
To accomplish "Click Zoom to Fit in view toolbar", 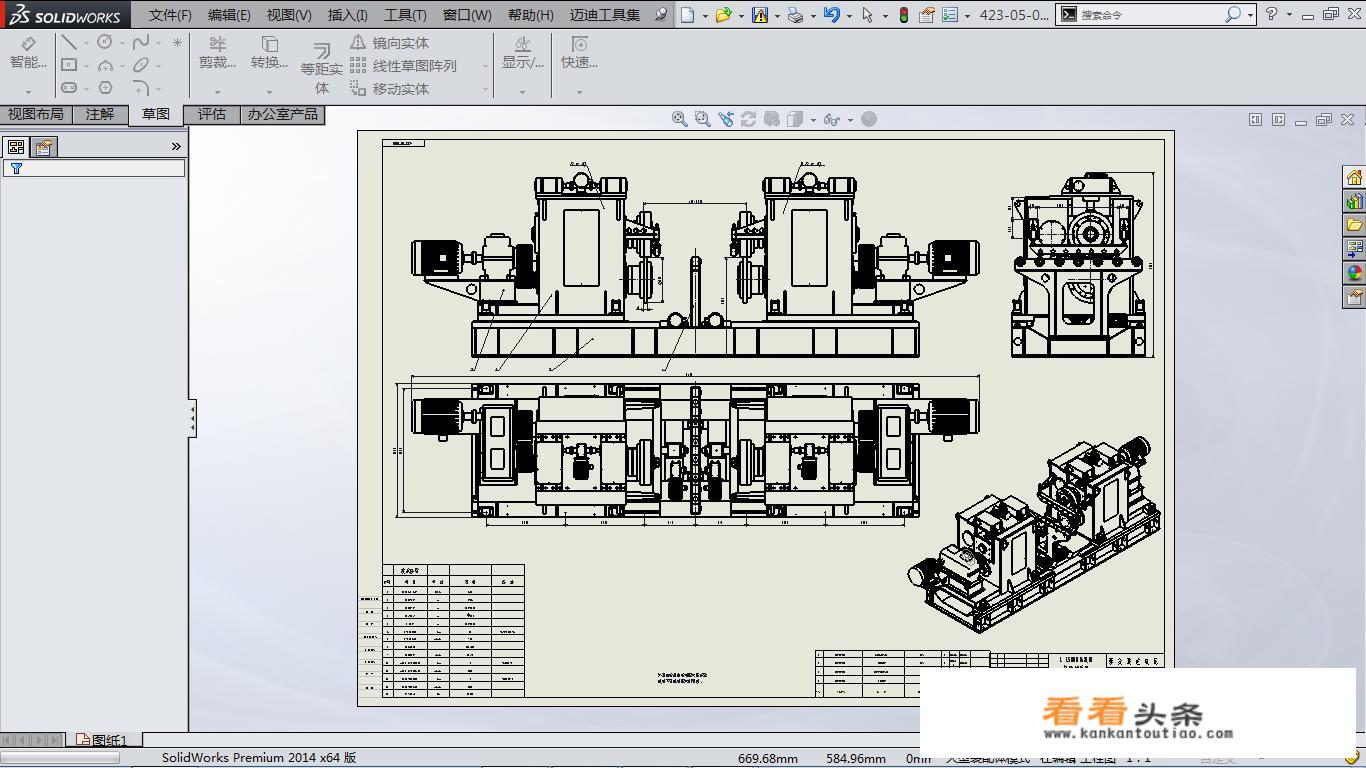I will coord(680,119).
